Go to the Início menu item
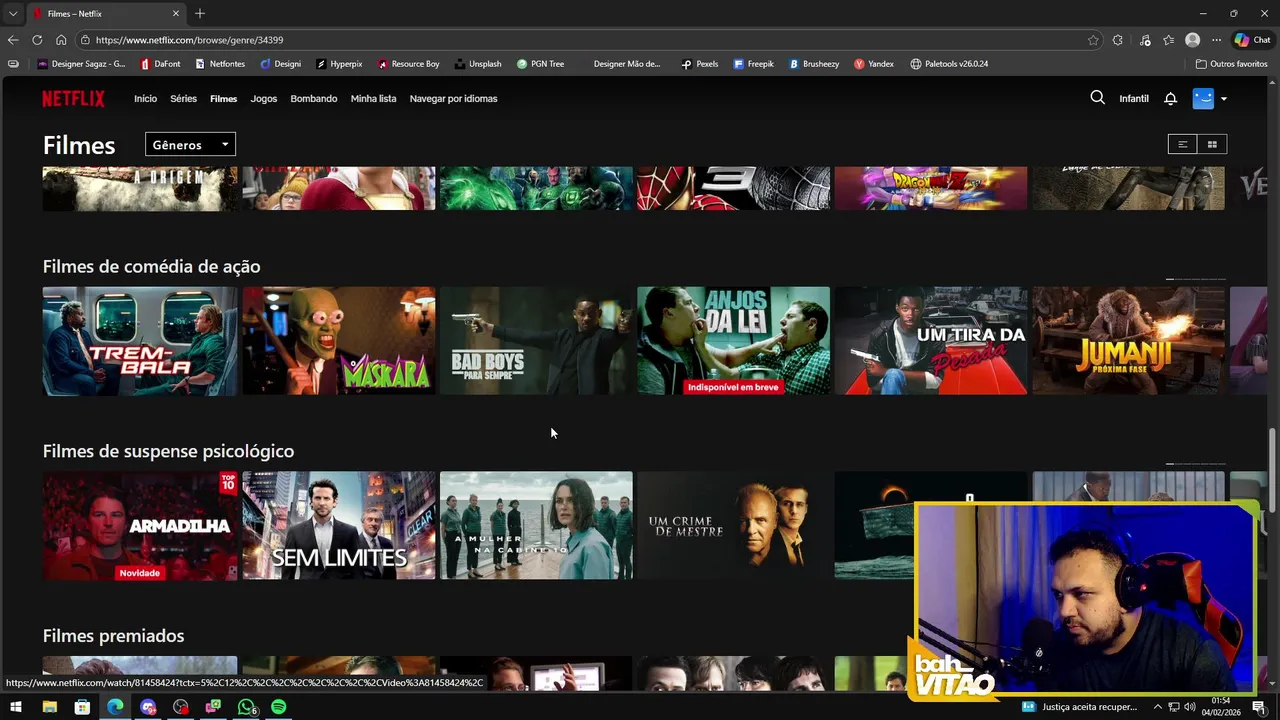1280x720 pixels. 146,99
